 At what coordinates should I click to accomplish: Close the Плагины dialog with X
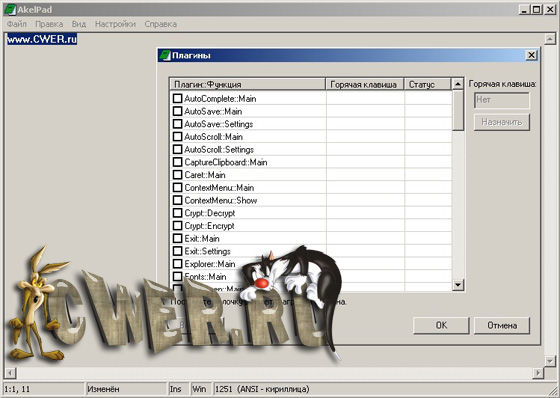531,55
